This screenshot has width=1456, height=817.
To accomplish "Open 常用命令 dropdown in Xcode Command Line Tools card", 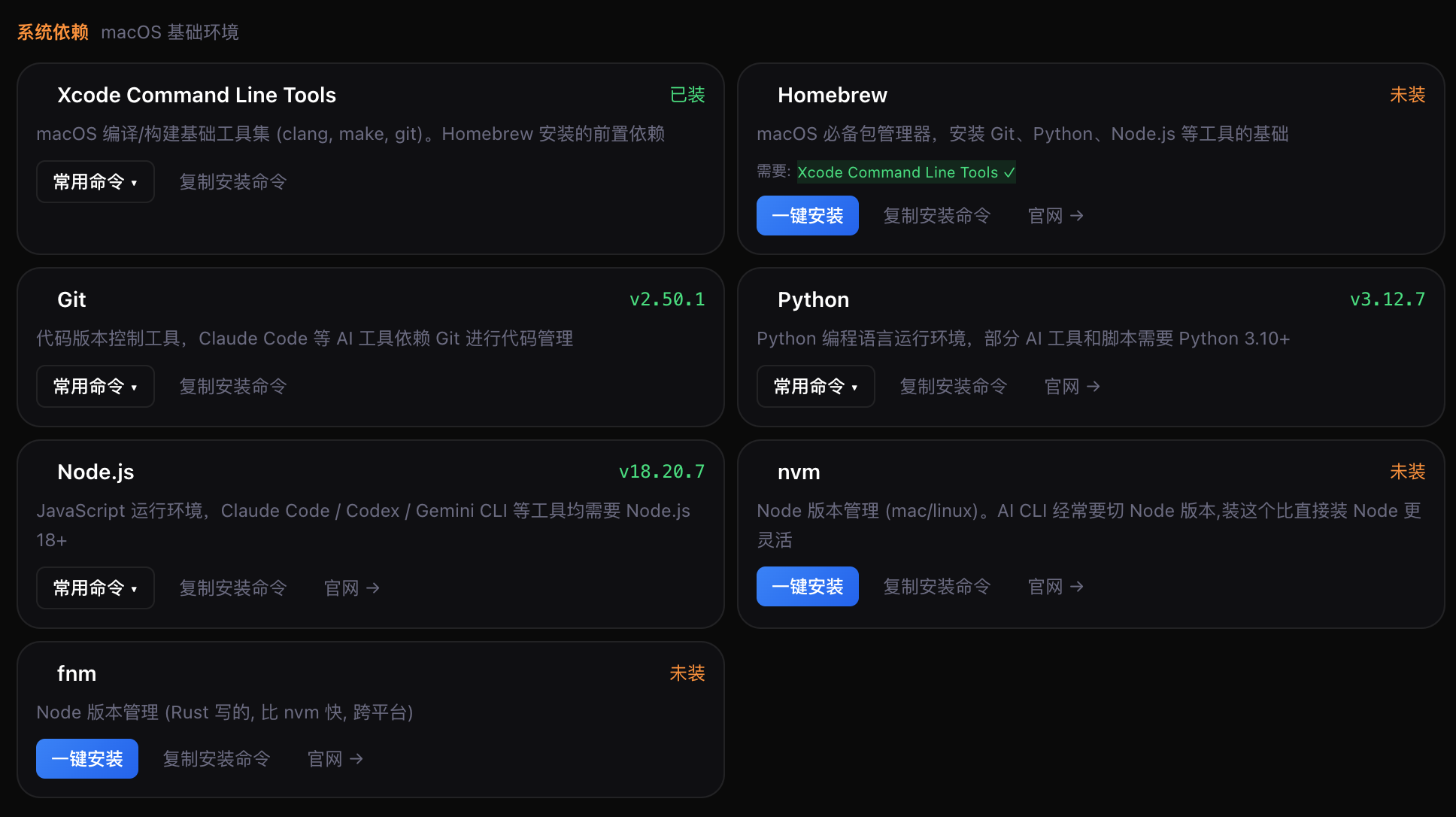I will point(96,181).
